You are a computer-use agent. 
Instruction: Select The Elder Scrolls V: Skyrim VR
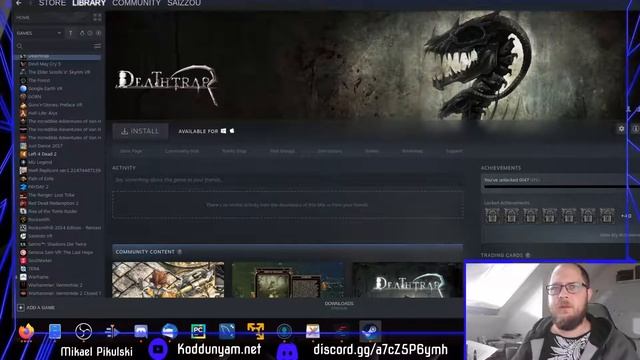(59, 72)
